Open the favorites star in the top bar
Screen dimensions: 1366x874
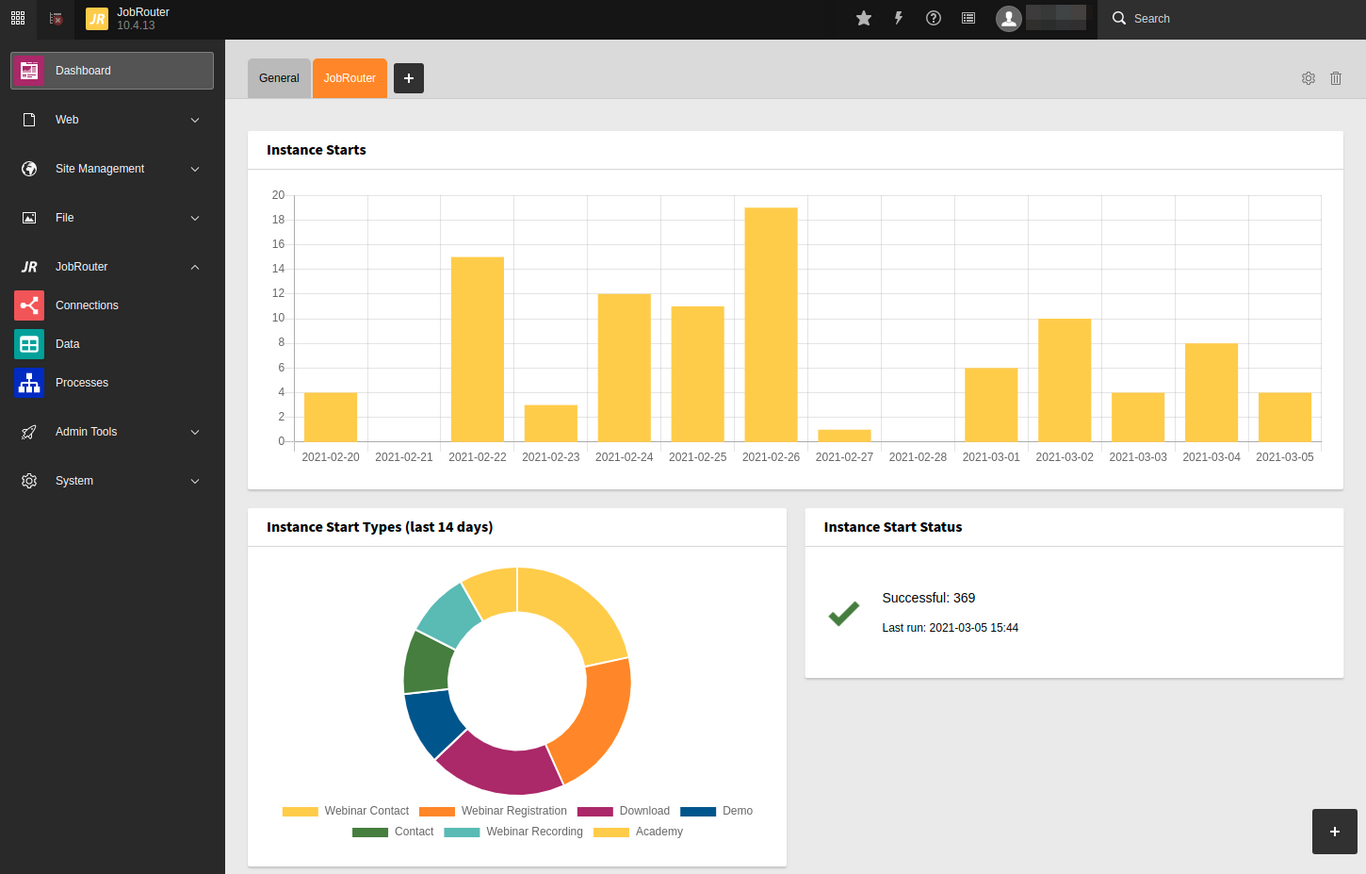click(x=863, y=18)
